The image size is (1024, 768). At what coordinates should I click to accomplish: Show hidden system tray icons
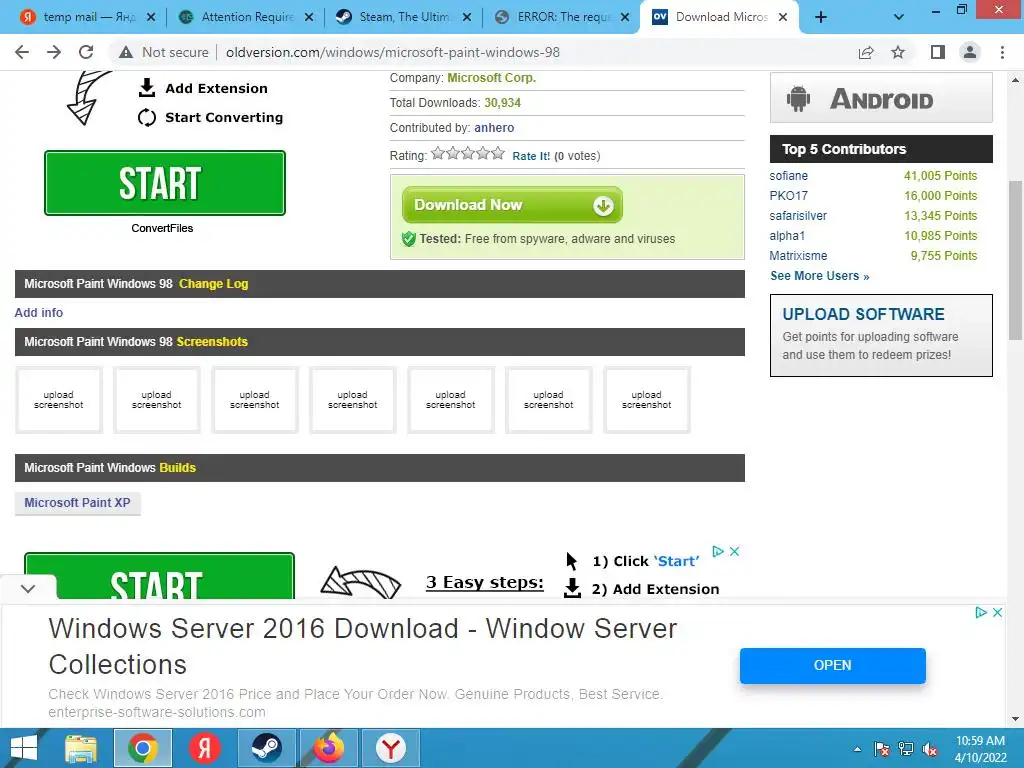tap(857, 749)
